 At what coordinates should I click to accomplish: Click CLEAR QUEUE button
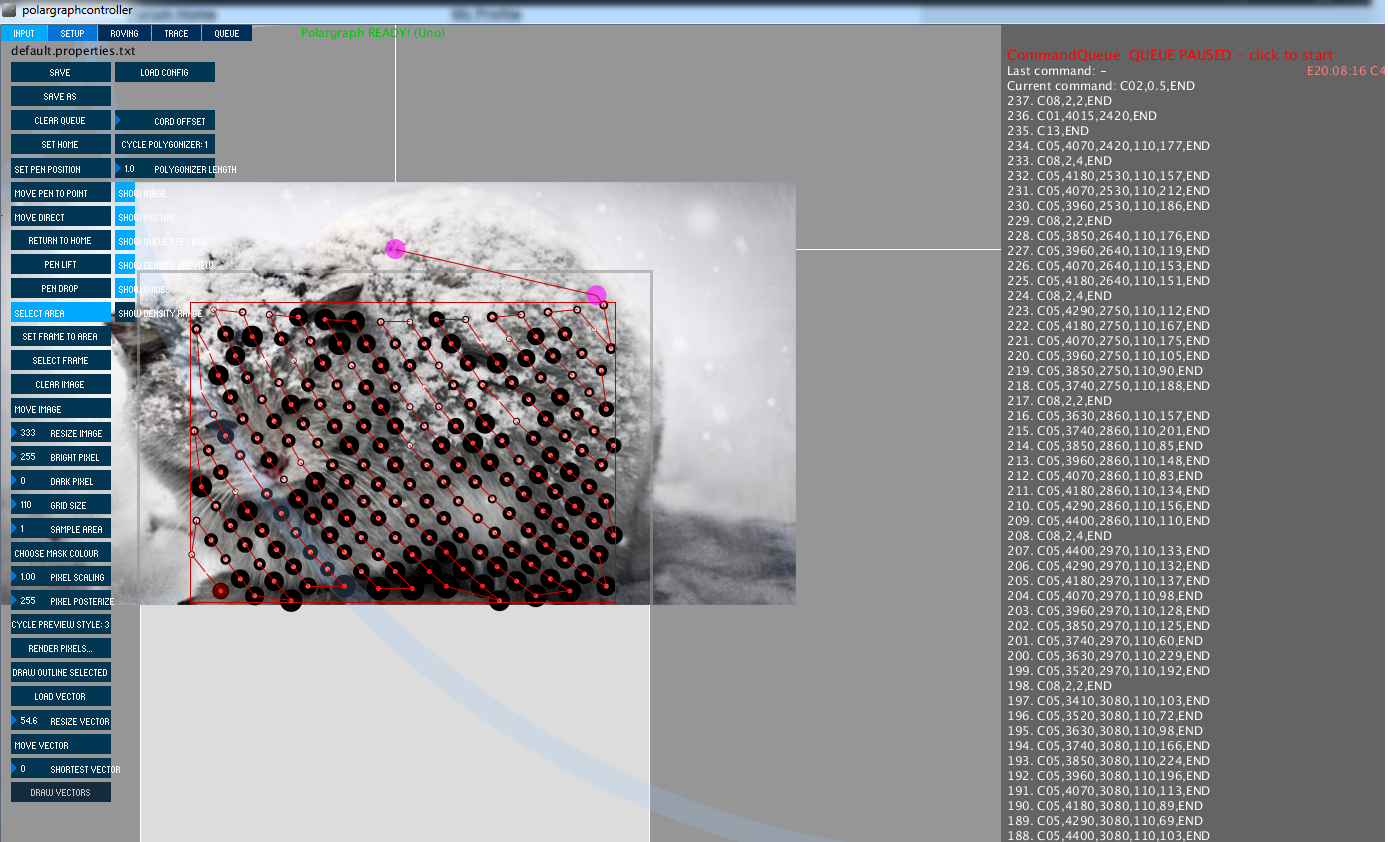pyautogui.click(x=61, y=120)
